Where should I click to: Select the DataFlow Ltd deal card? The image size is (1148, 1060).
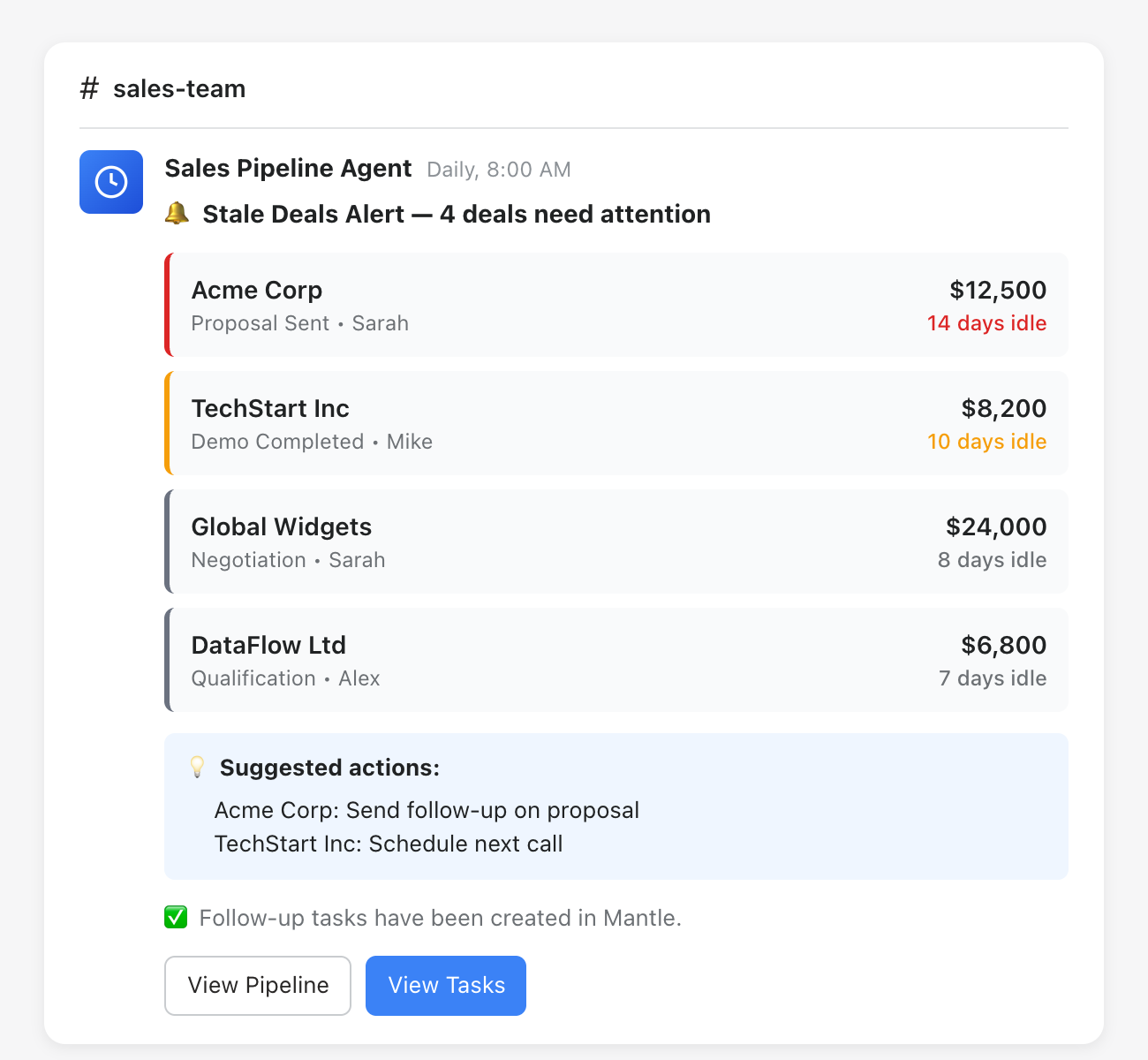(x=616, y=660)
